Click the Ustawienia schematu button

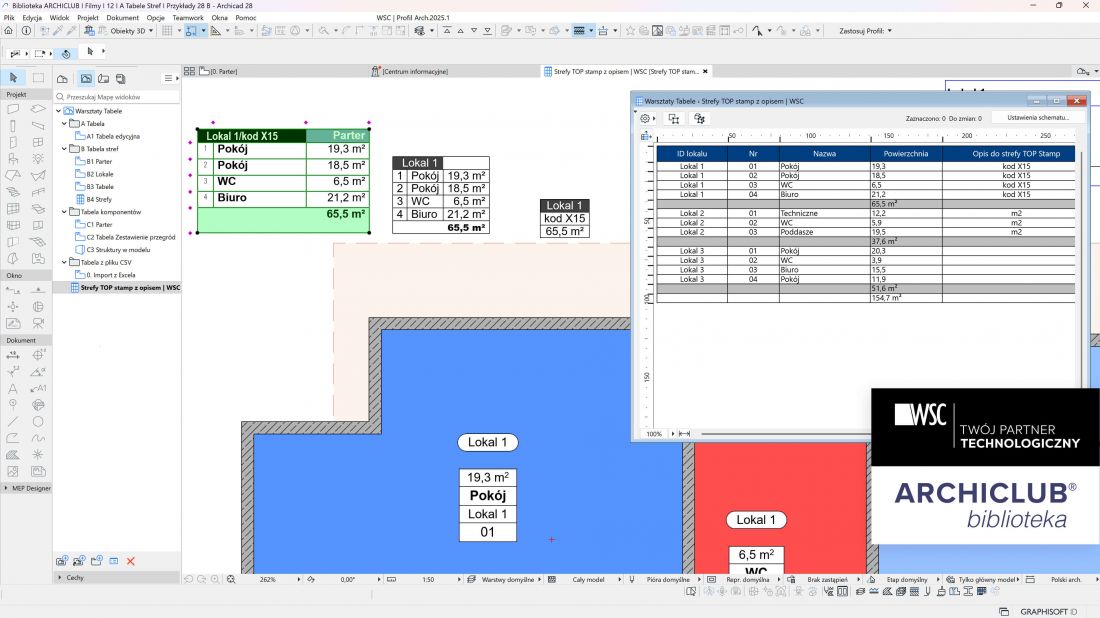(x=1038, y=118)
